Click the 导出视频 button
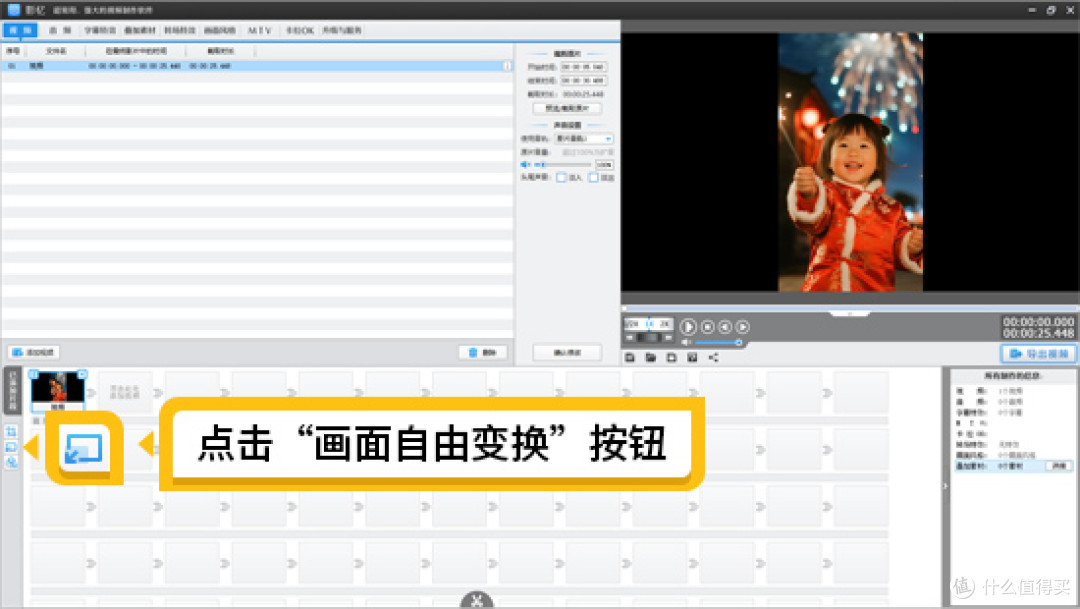1080x609 pixels. coord(1038,353)
